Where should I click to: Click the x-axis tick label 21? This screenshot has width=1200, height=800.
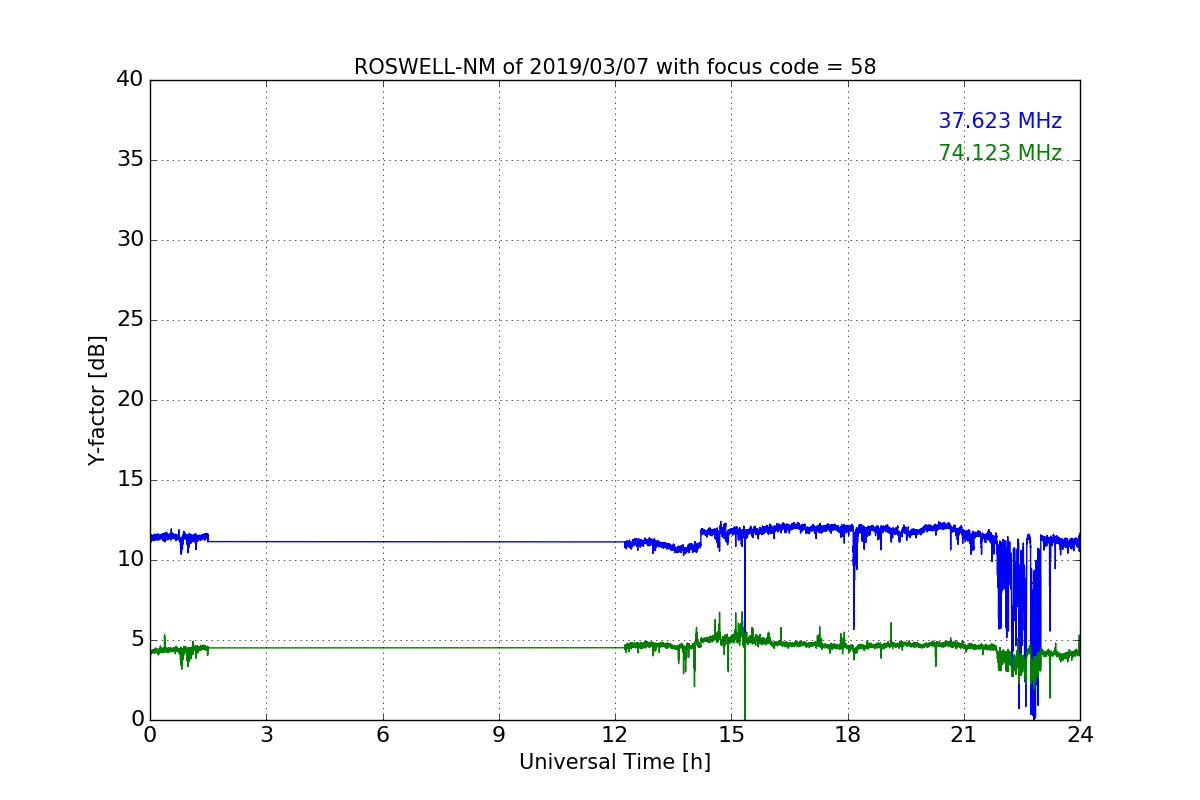tap(964, 735)
